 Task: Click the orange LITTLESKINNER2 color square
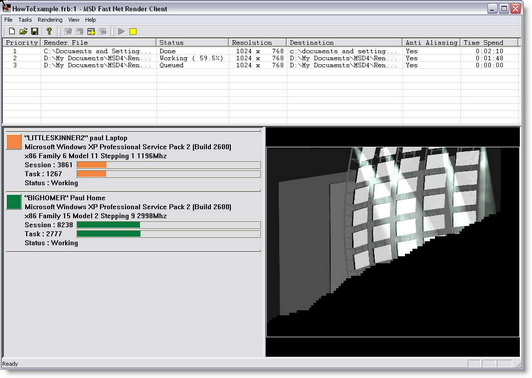14,142
